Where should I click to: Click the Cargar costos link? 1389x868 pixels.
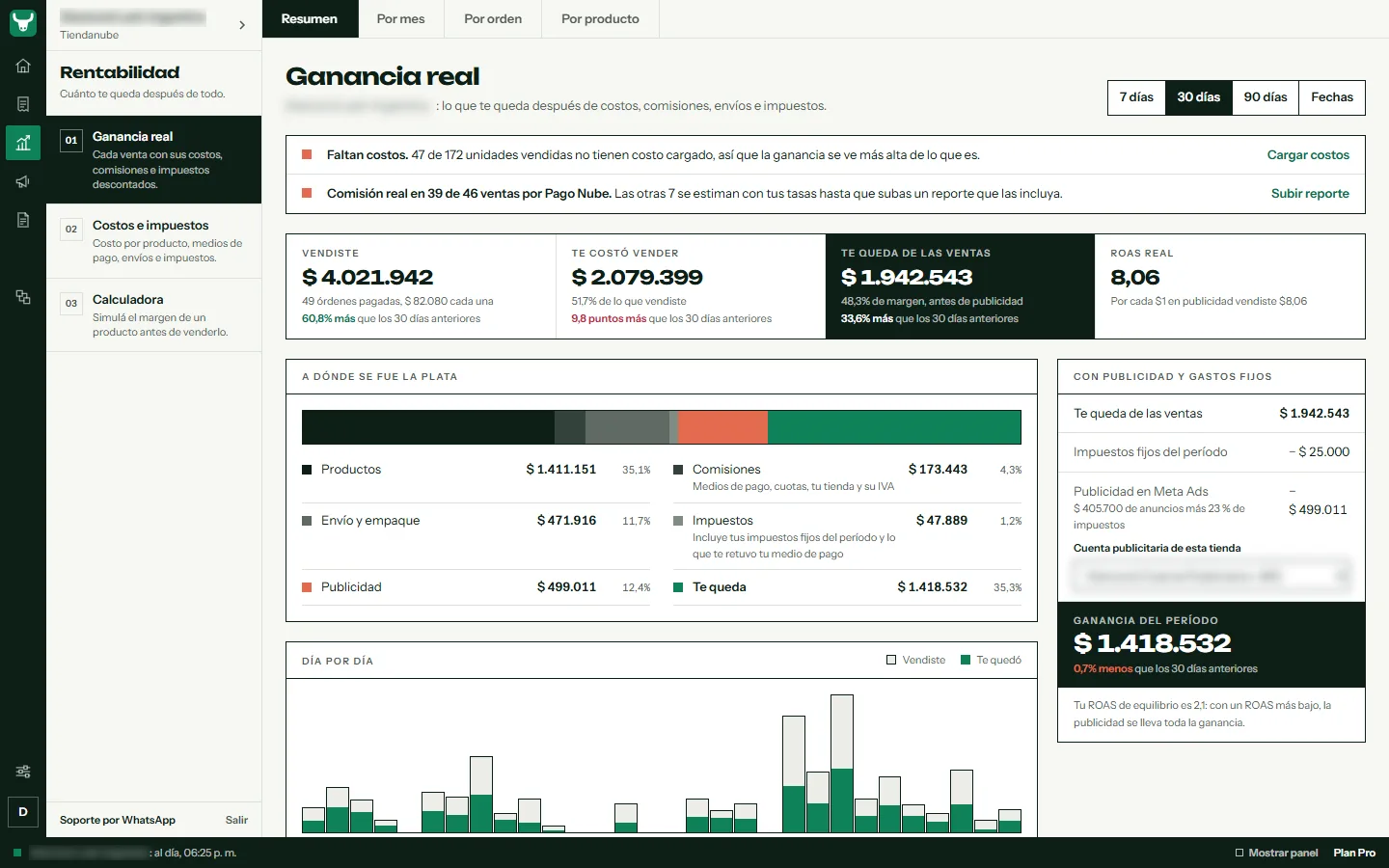pos(1308,154)
